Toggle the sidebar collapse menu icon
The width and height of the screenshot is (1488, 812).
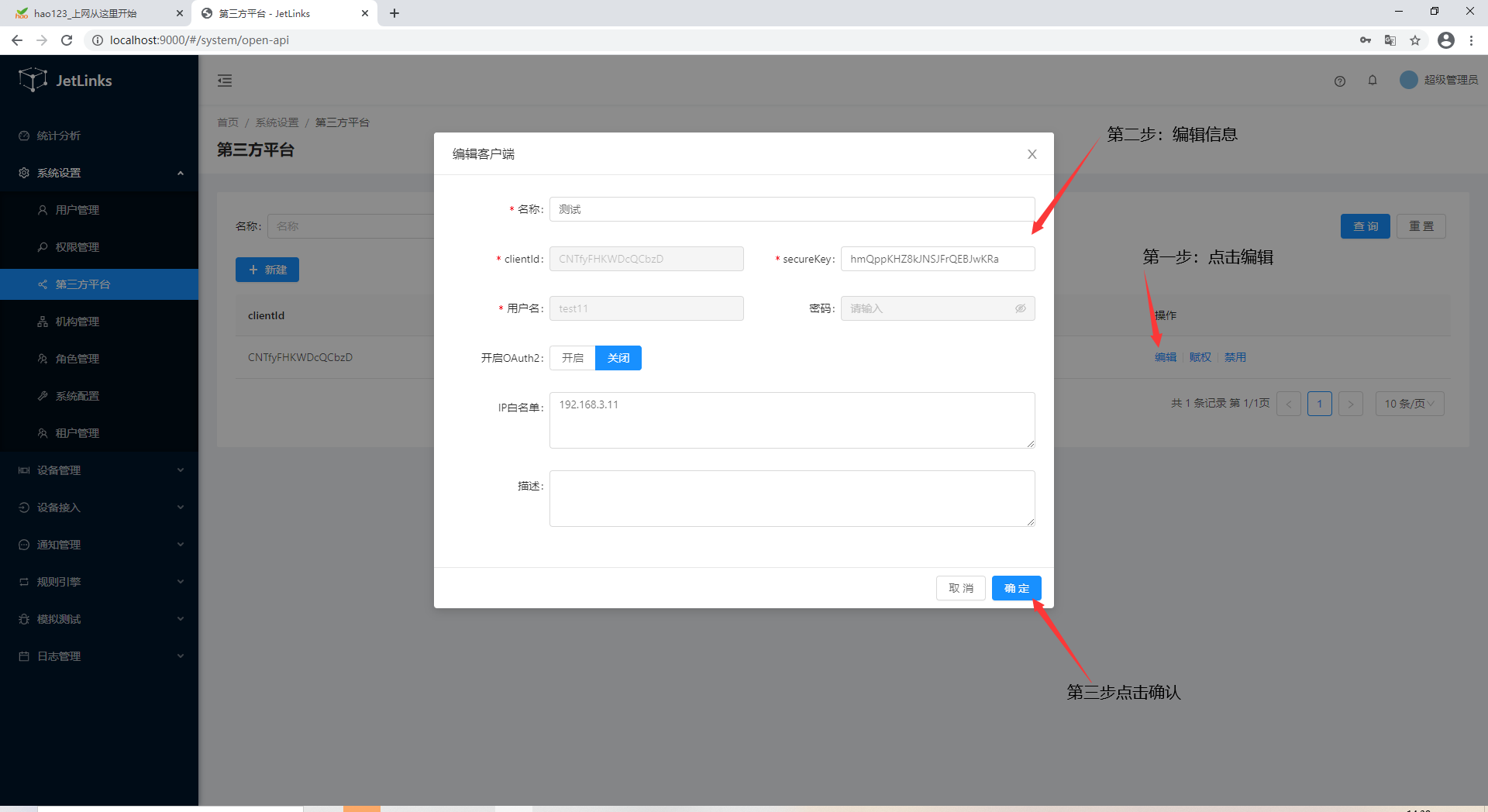tap(225, 81)
